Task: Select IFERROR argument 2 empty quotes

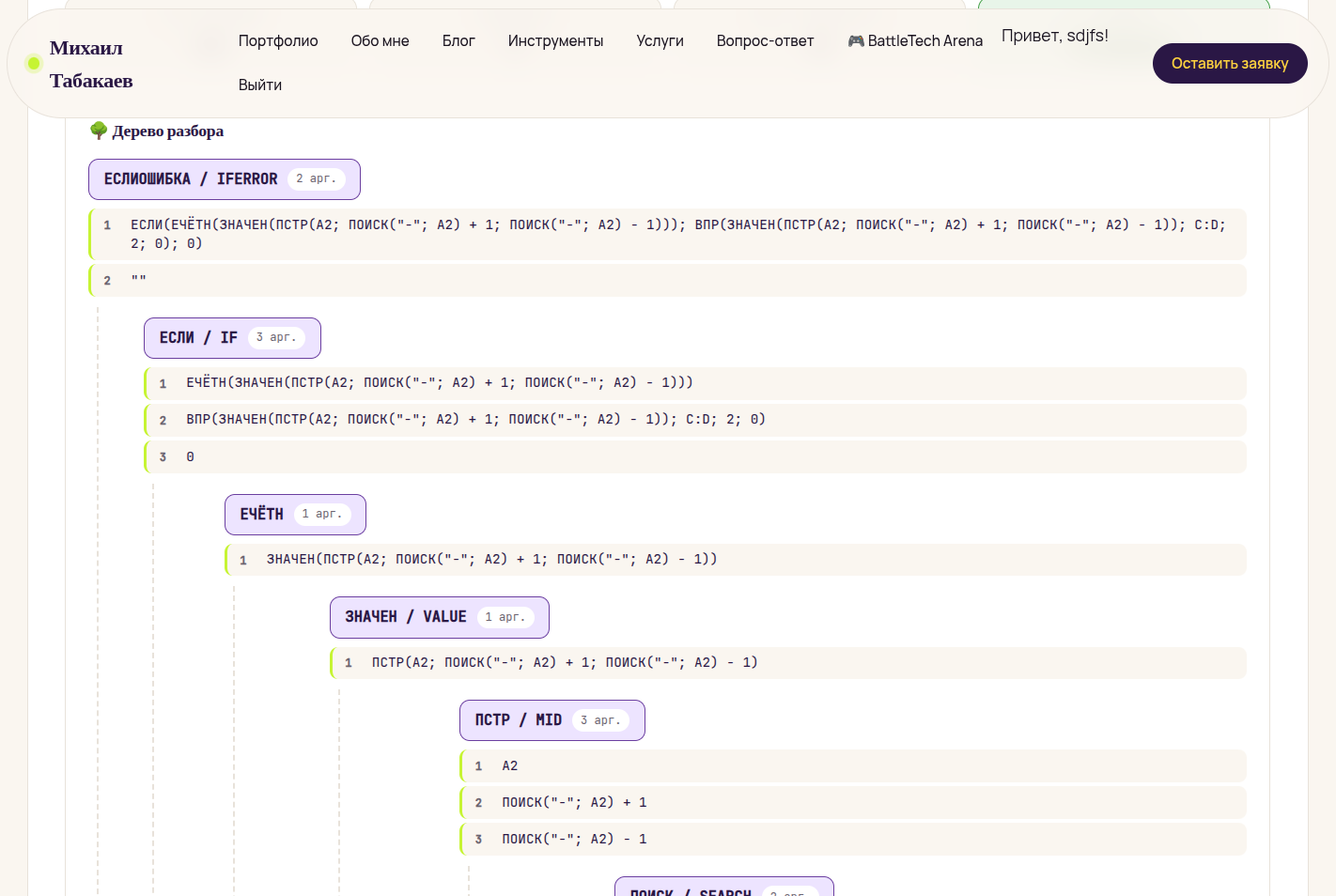Action: point(668,280)
